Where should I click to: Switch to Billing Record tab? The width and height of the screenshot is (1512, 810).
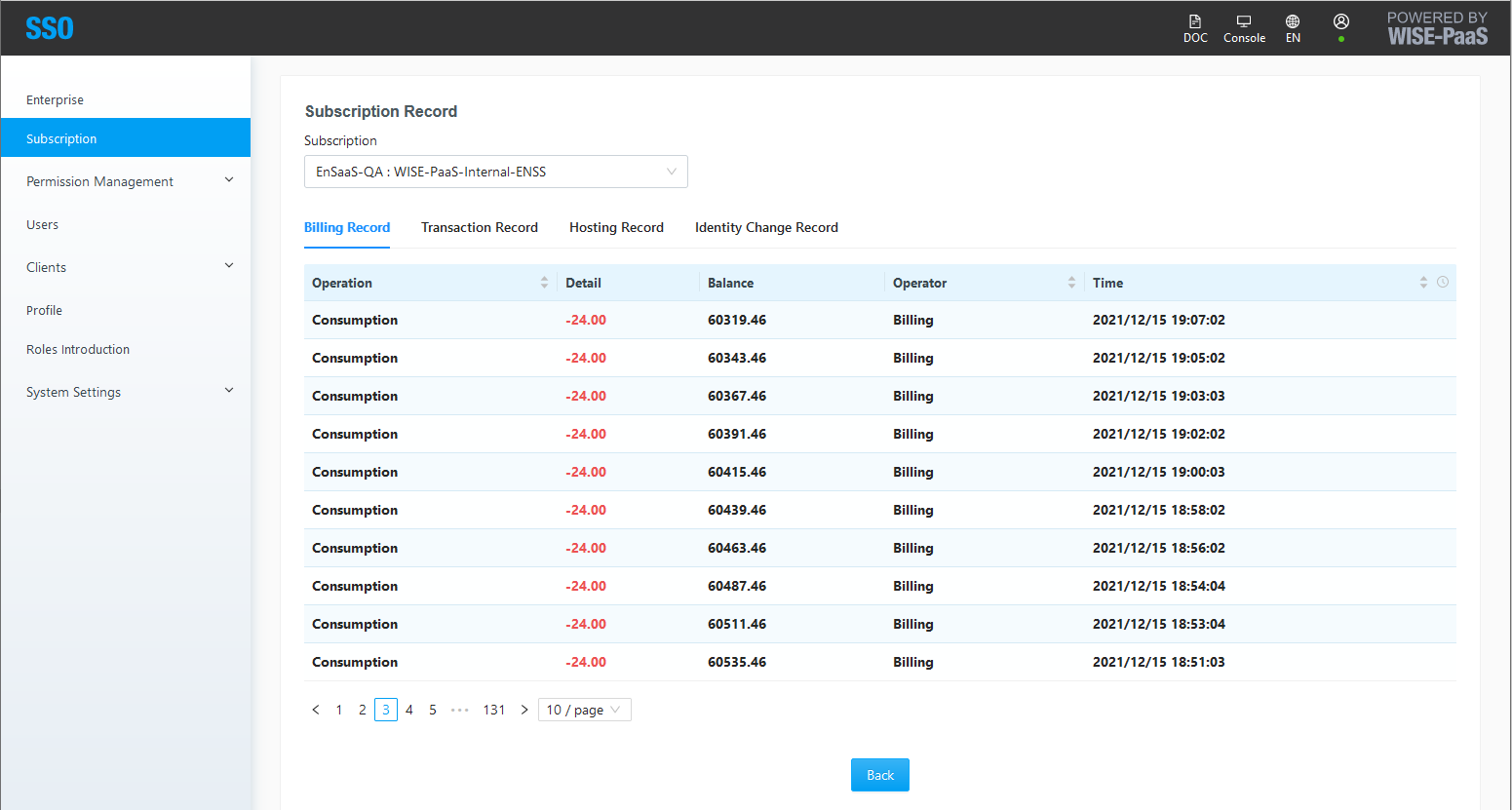click(347, 227)
